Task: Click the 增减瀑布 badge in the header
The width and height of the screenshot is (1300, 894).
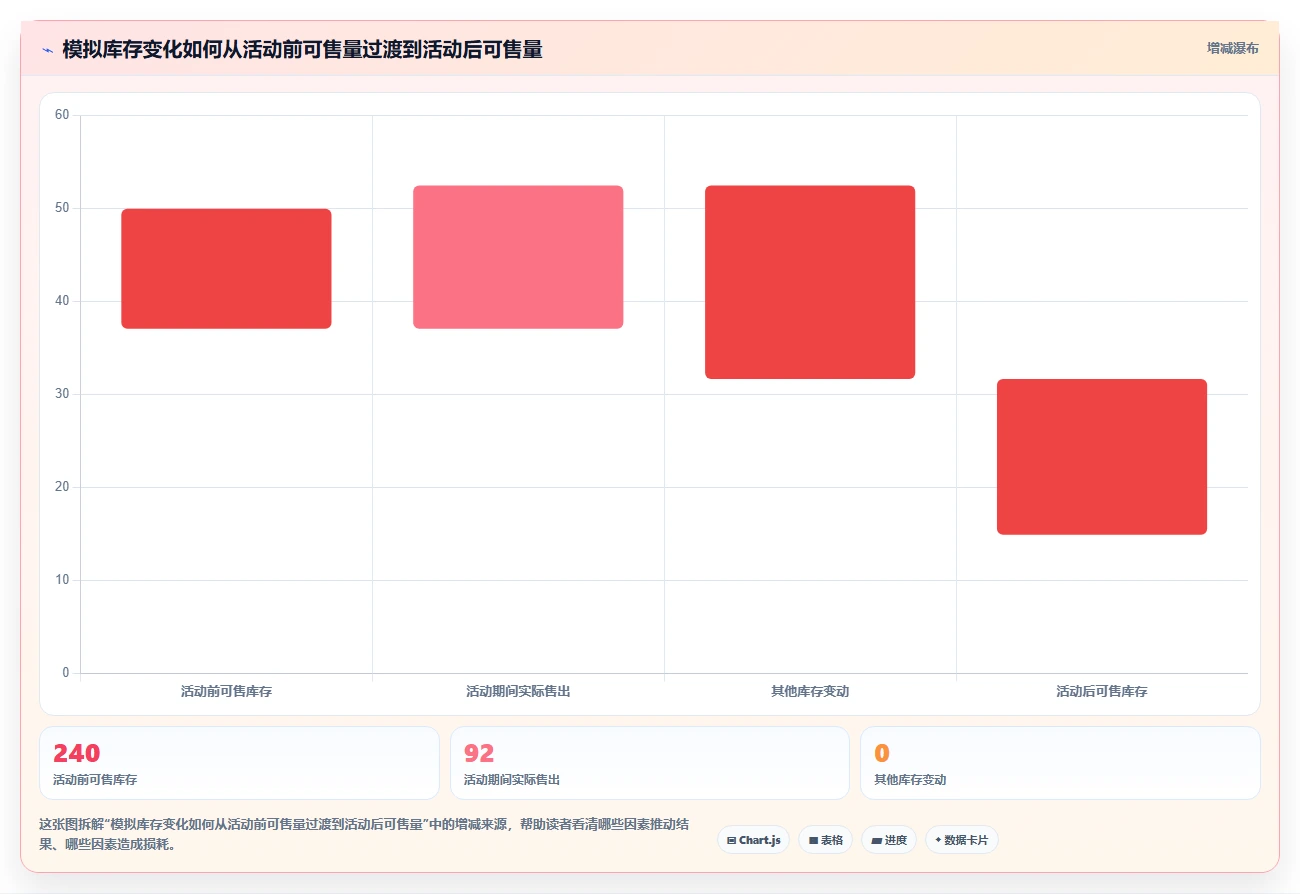Action: pos(1232,48)
